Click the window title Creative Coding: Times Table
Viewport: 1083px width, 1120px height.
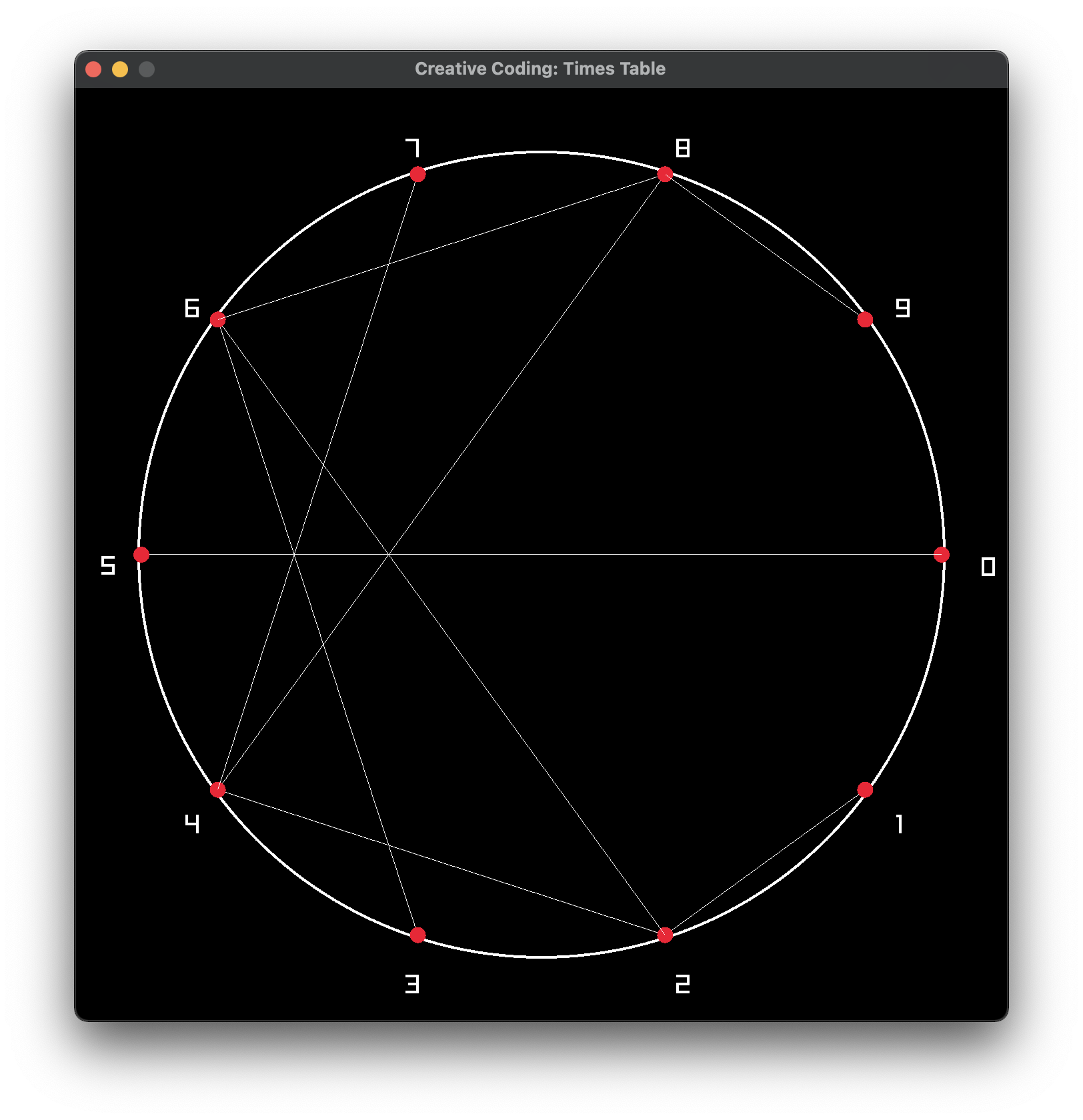(540, 69)
